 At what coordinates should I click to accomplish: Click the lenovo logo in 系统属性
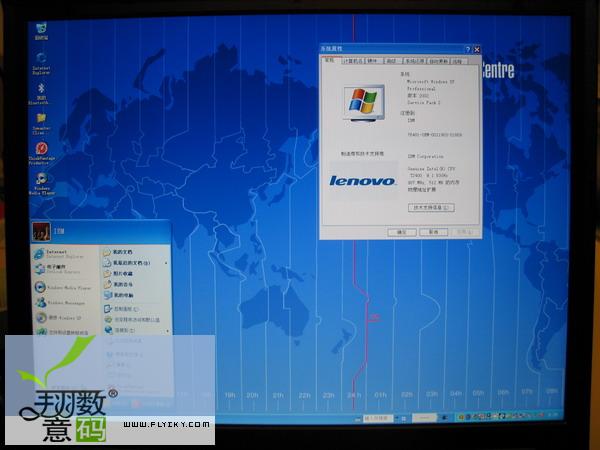(x=362, y=181)
